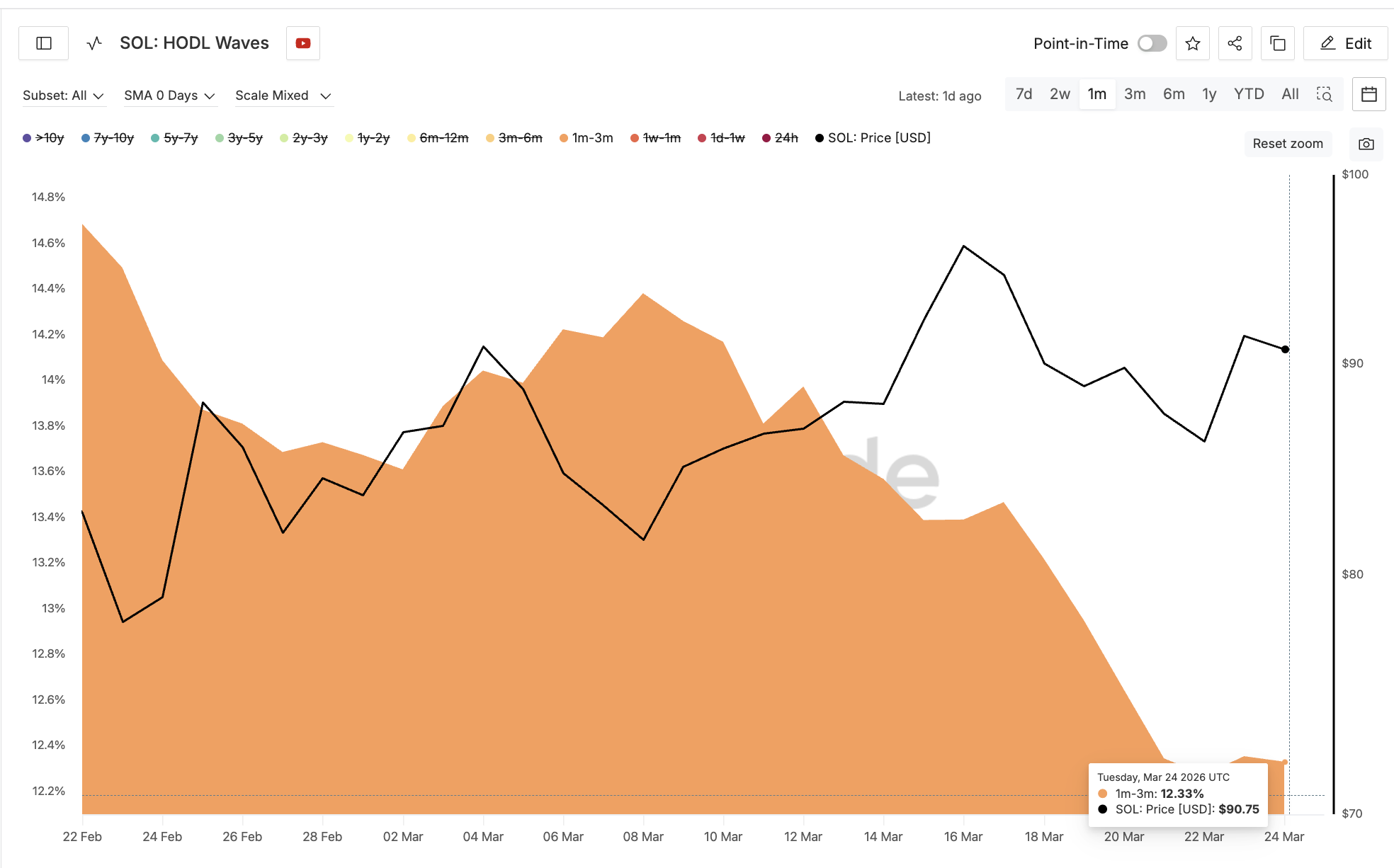Click the Mar 24 price data point
Screen dimensions: 1394x868
1285,349
